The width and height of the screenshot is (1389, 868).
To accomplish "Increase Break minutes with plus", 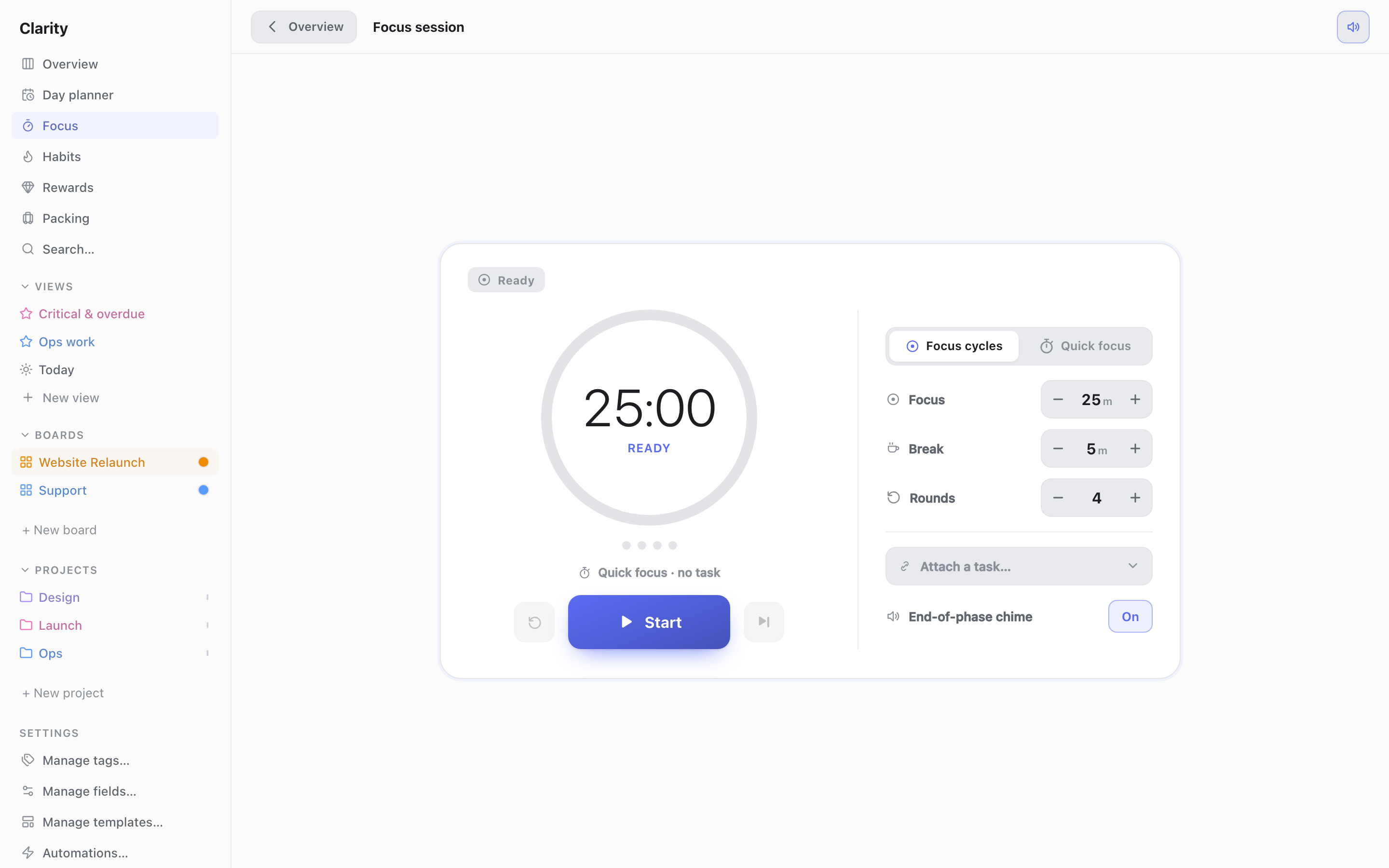I will tap(1135, 449).
